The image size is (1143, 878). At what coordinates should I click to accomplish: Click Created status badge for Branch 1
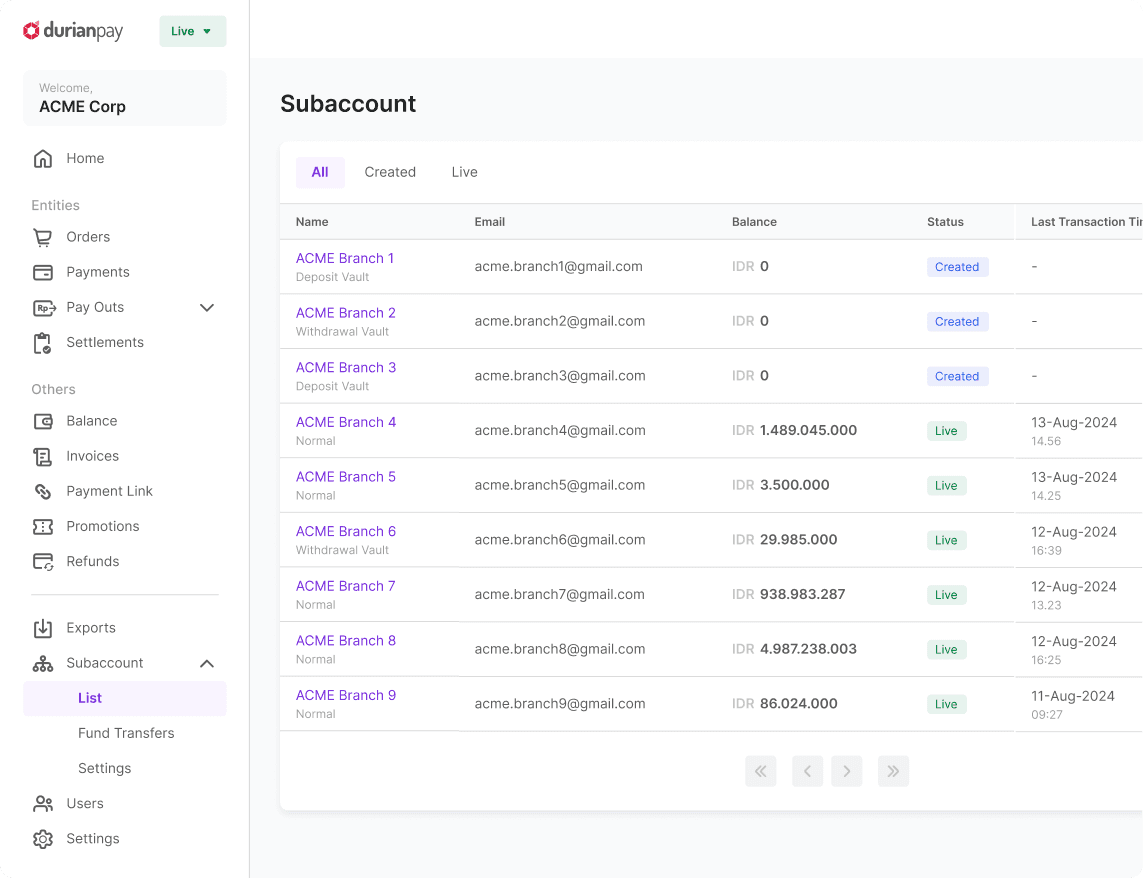point(957,267)
